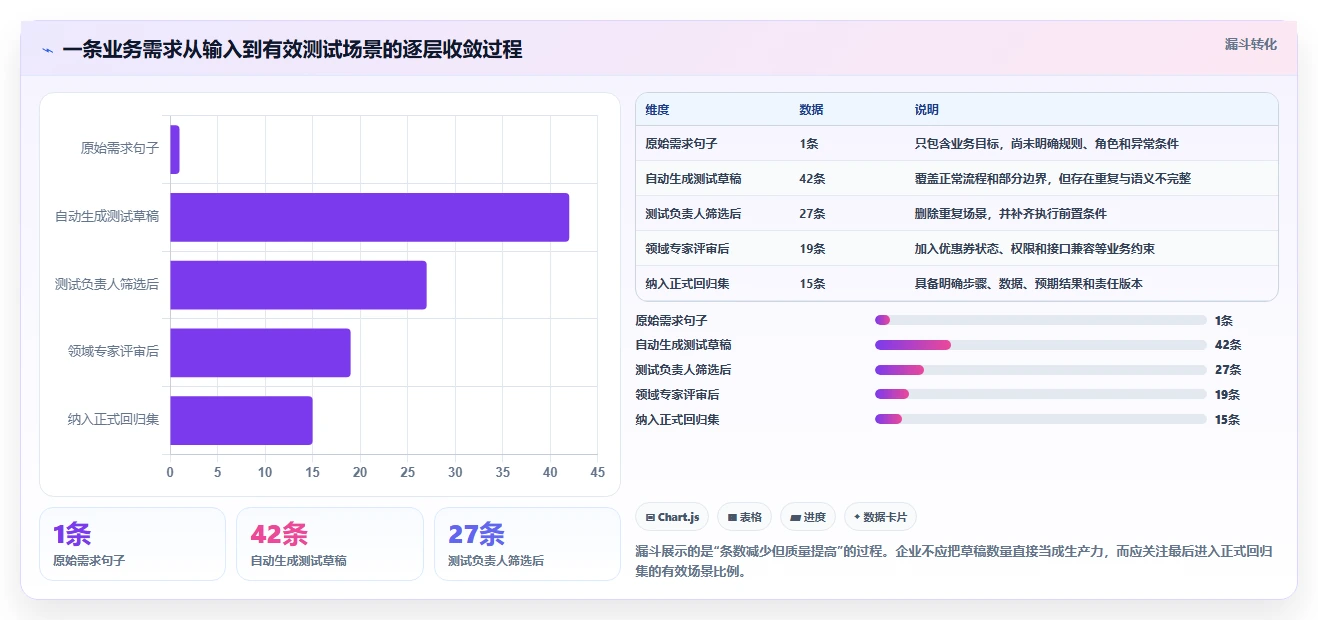Click progress list value 15条
The width and height of the screenshot is (1318, 620).
coord(1228,420)
